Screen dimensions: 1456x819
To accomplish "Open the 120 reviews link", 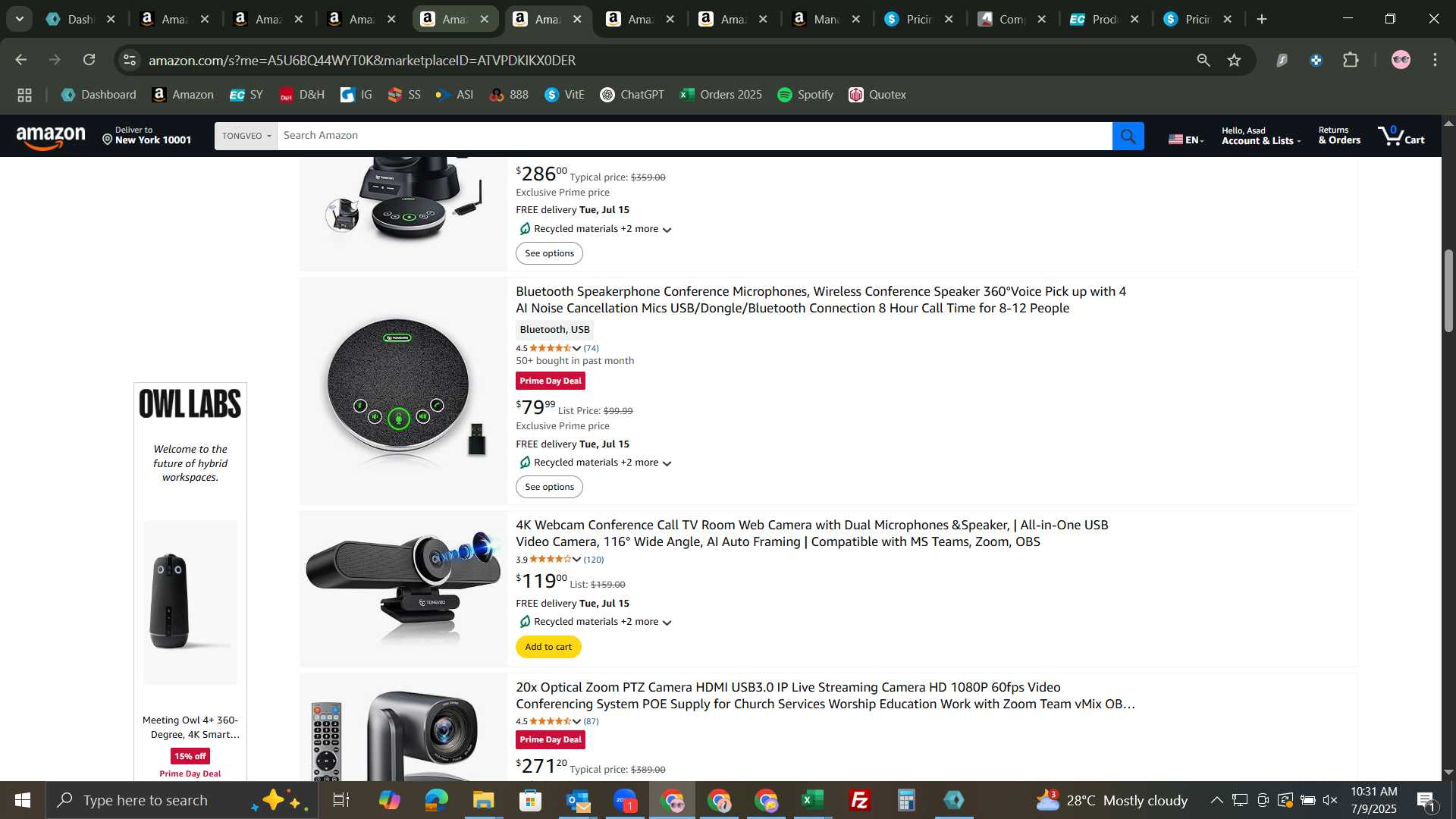I will coord(594,560).
